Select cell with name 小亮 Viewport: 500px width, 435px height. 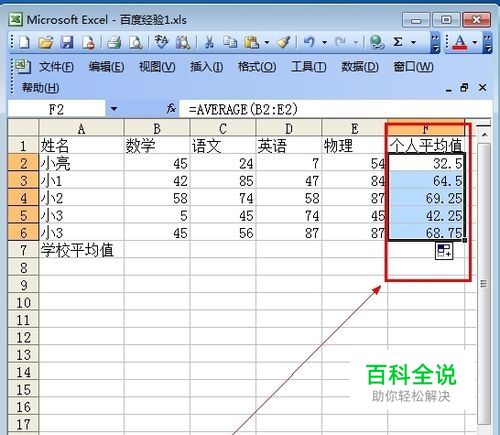click(81, 163)
